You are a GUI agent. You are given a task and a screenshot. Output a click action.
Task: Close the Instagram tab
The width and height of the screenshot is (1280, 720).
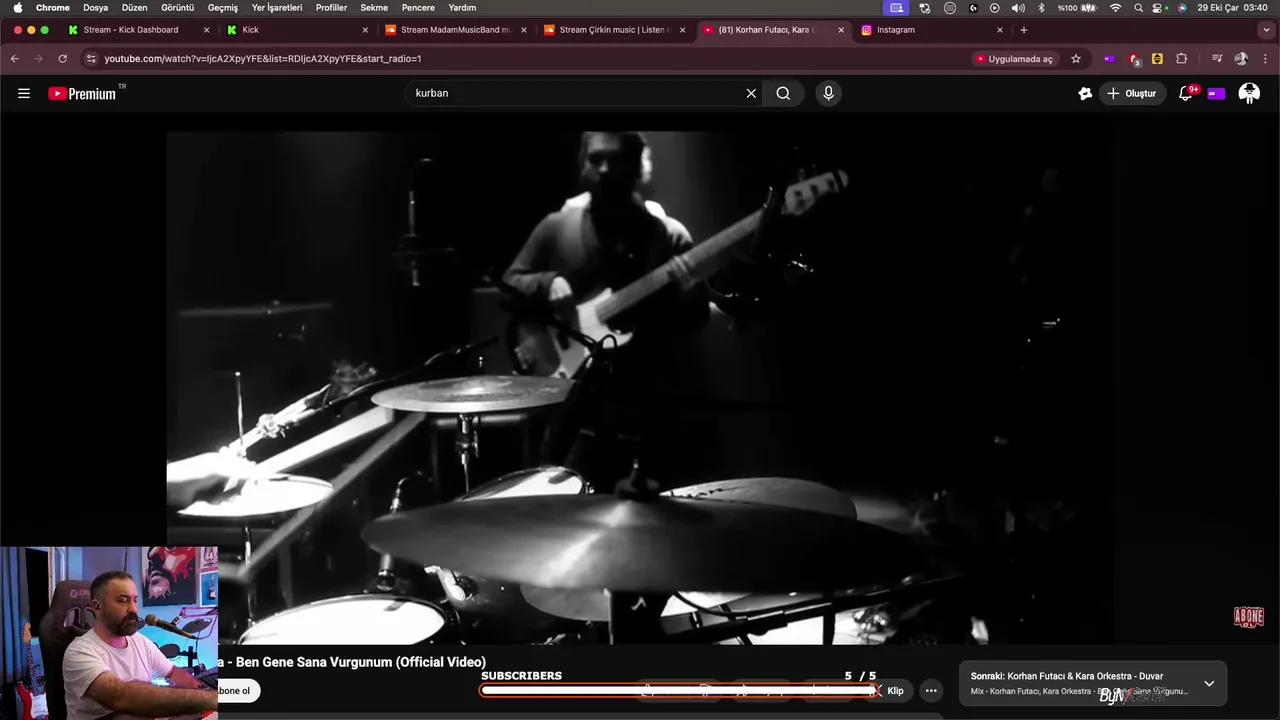point(999,30)
